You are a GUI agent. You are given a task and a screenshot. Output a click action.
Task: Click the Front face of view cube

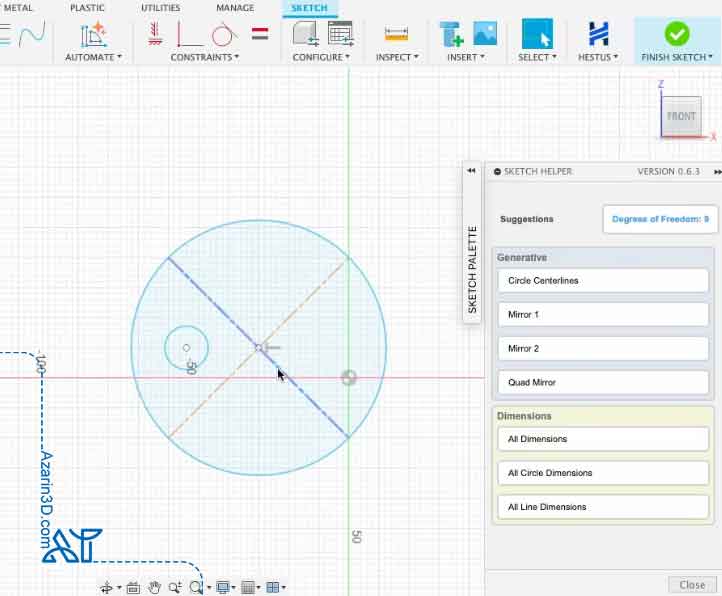click(x=681, y=117)
